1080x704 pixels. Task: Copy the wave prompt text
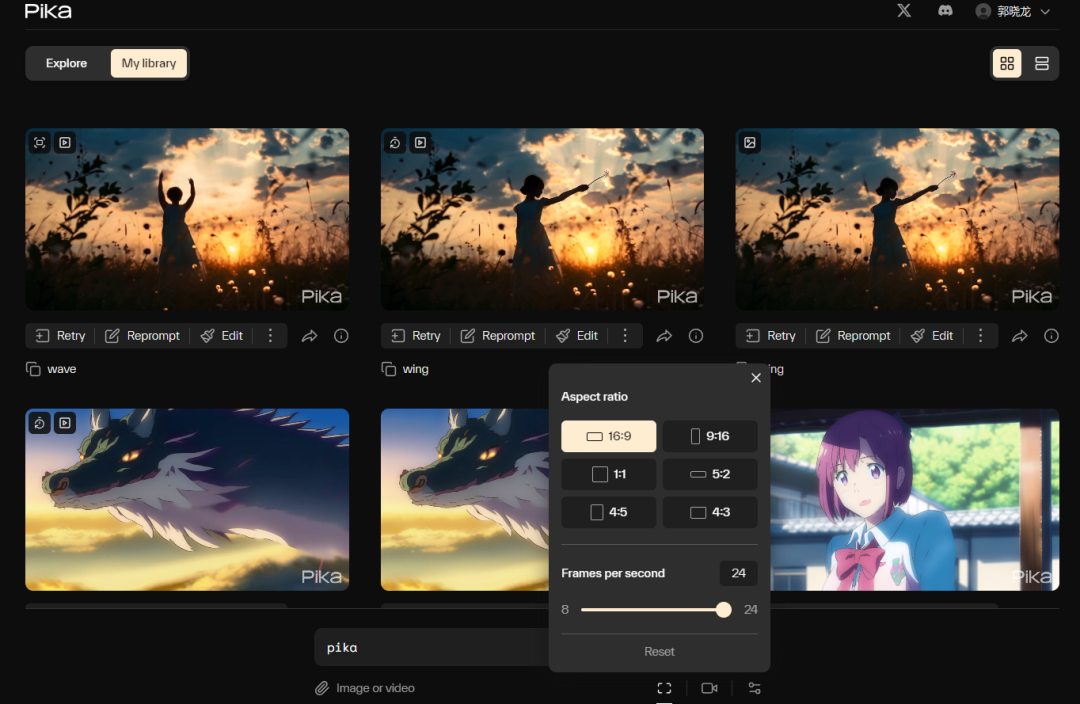[33, 369]
